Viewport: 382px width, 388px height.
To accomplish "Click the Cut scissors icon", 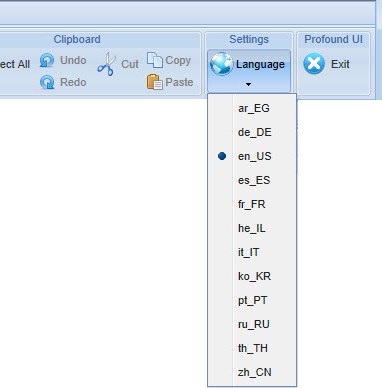I will 107,64.
